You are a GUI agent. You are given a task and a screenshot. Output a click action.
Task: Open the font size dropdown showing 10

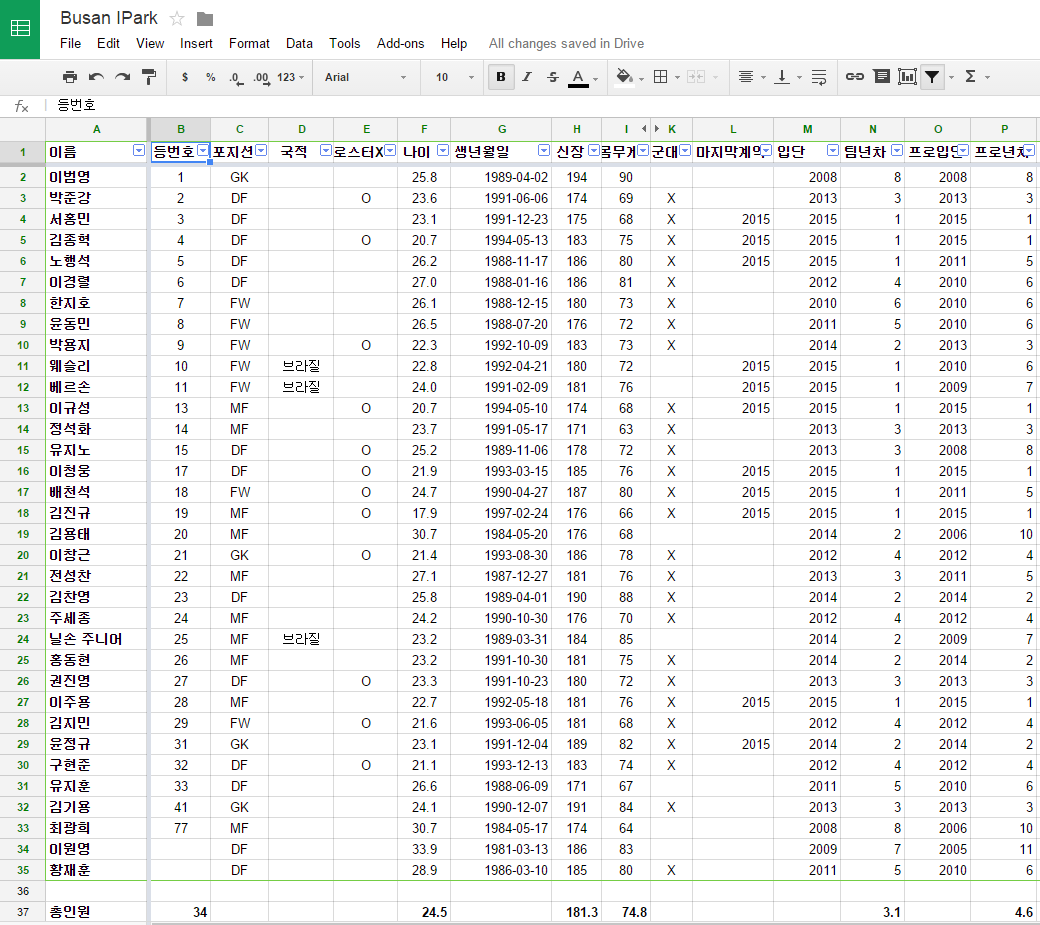point(453,77)
